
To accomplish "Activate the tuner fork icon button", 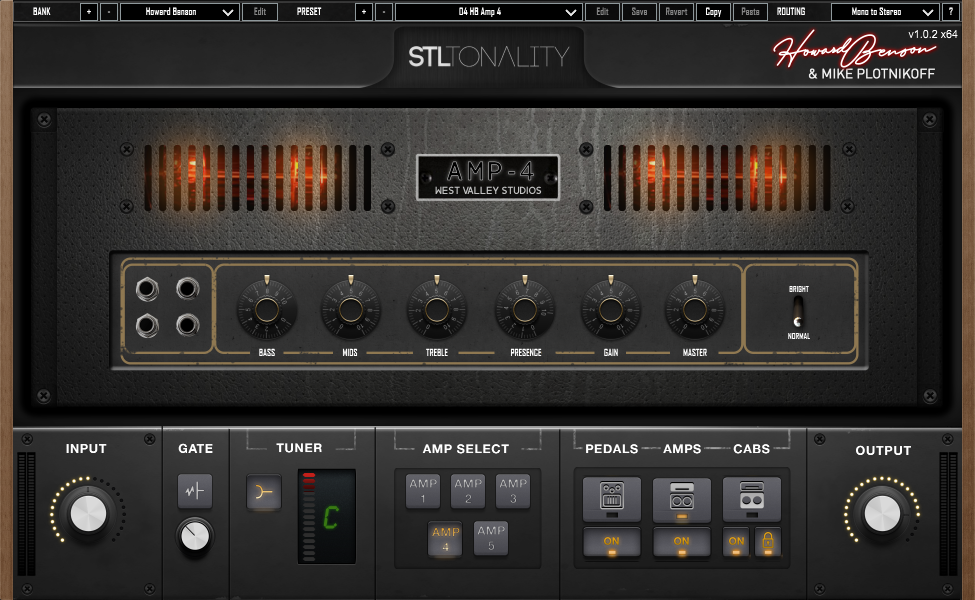I will (264, 492).
